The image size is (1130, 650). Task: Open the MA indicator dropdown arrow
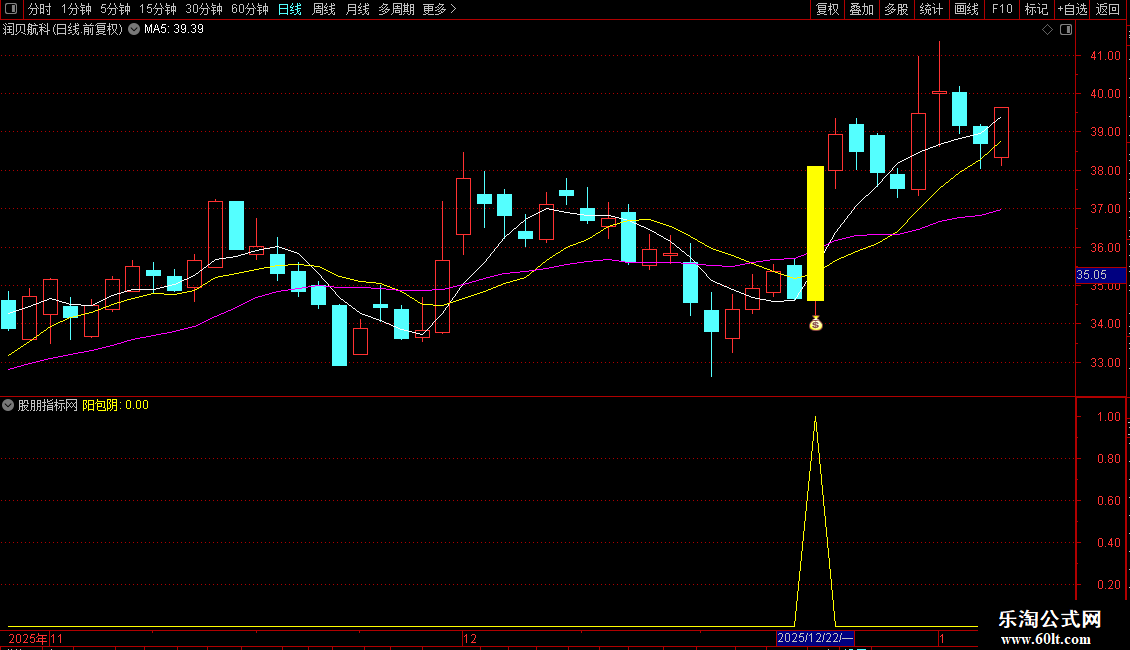point(134,30)
